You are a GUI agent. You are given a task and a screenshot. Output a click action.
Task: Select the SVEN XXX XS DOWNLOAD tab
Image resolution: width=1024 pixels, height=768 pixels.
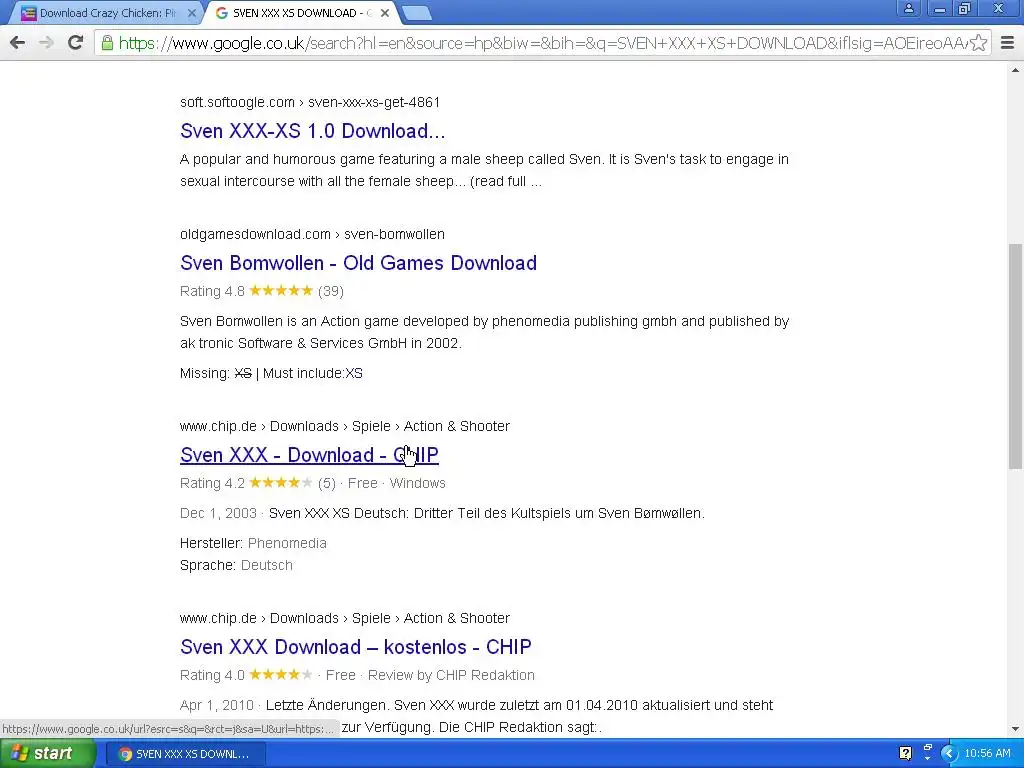coord(300,13)
